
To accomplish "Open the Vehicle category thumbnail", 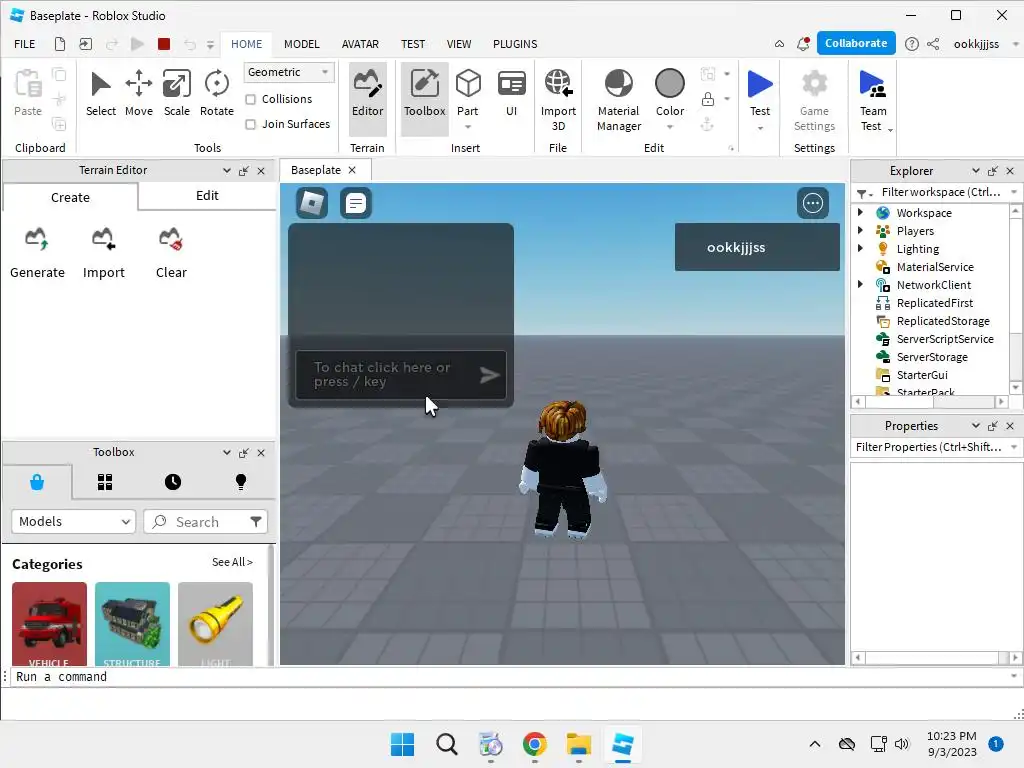I will [49, 624].
